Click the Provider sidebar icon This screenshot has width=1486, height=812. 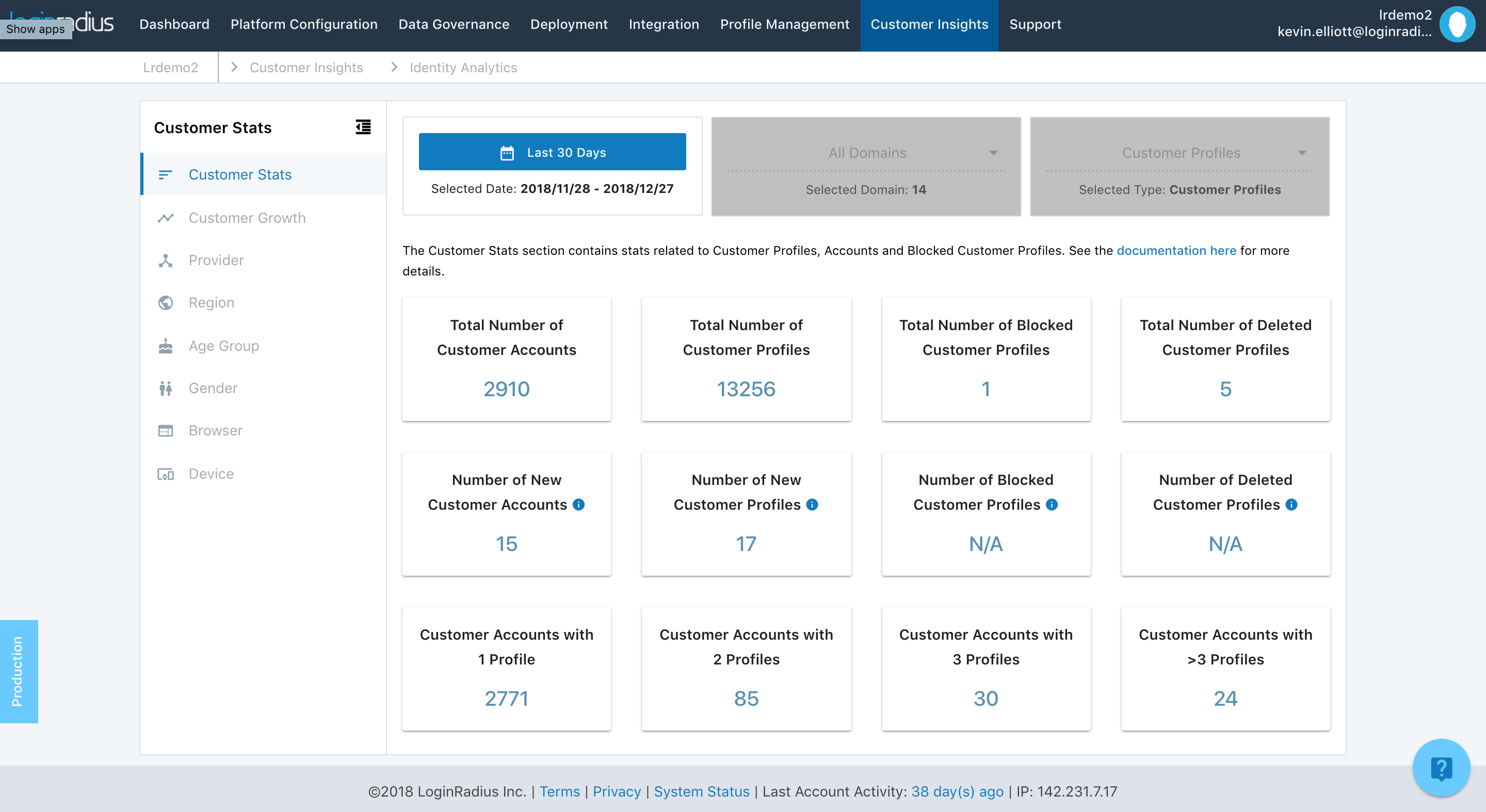click(166, 261)
